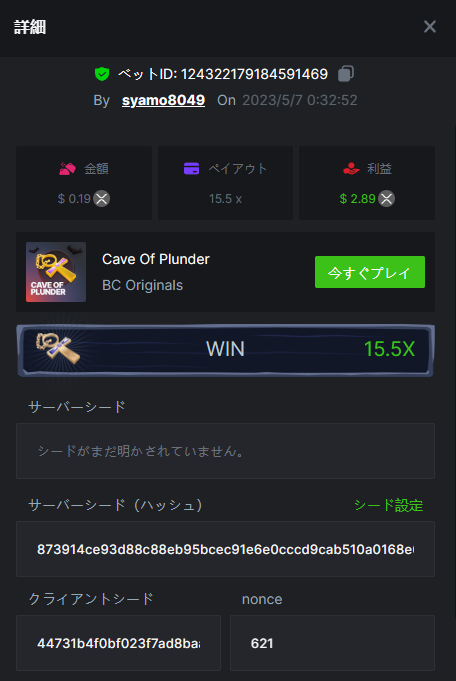
Task: Click the 今すぐプレイ play now button
Action: point(370,272)
